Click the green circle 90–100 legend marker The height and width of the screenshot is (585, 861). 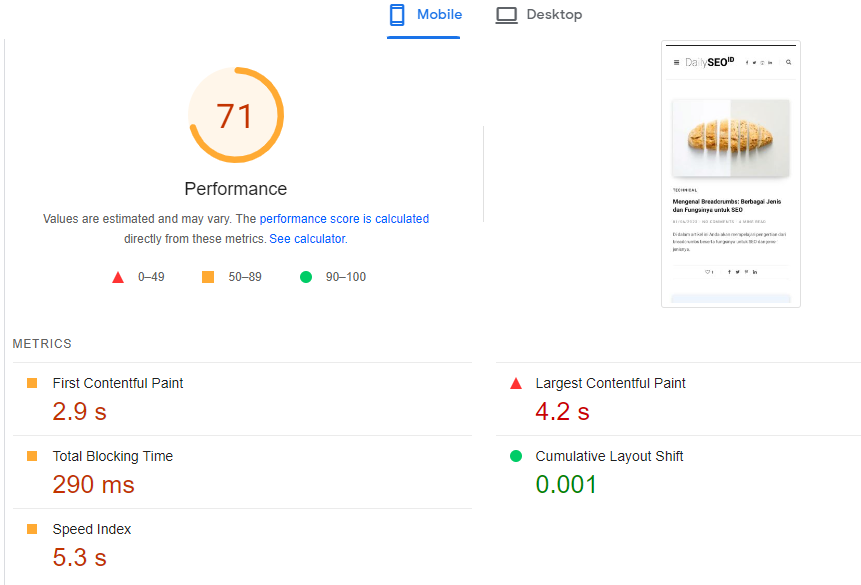(x=306, y=276)
